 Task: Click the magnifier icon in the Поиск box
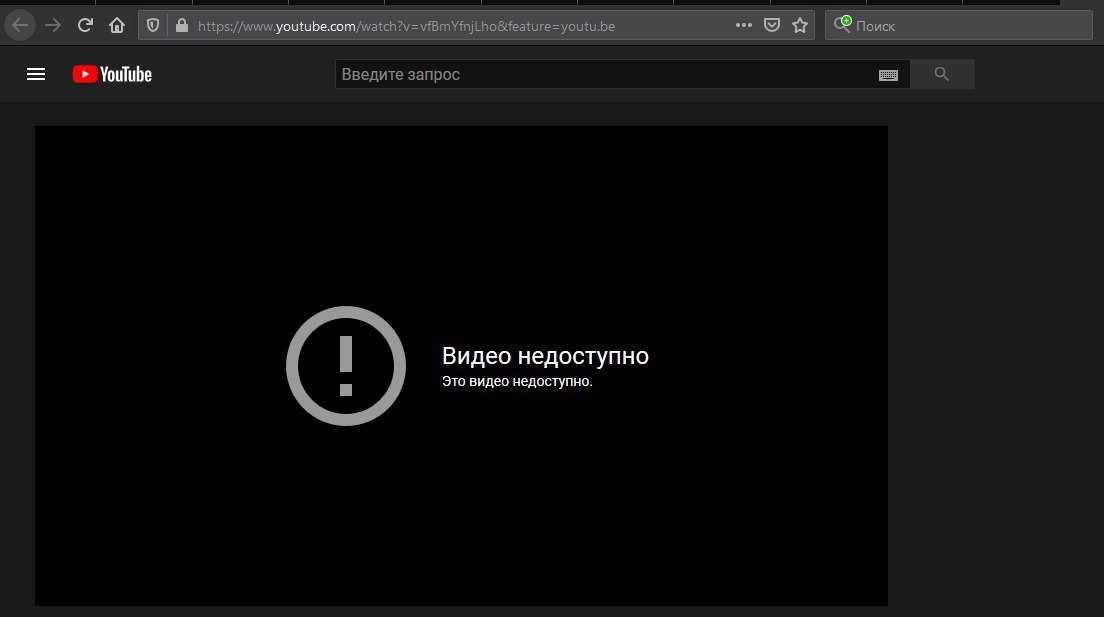click(x=842, y=25)
